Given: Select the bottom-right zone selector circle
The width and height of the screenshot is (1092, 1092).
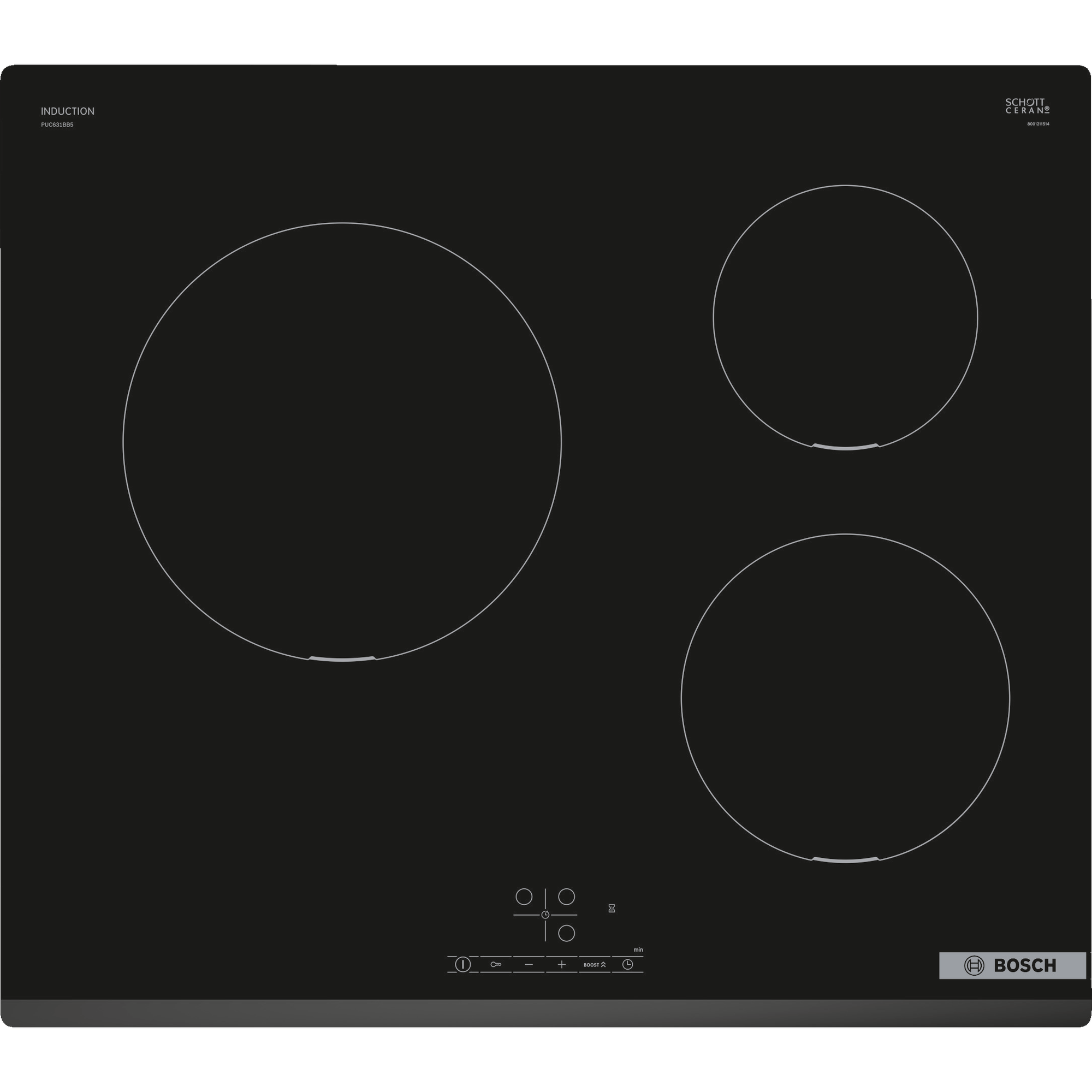Looking at the screenshot, I should pos(566,933).
